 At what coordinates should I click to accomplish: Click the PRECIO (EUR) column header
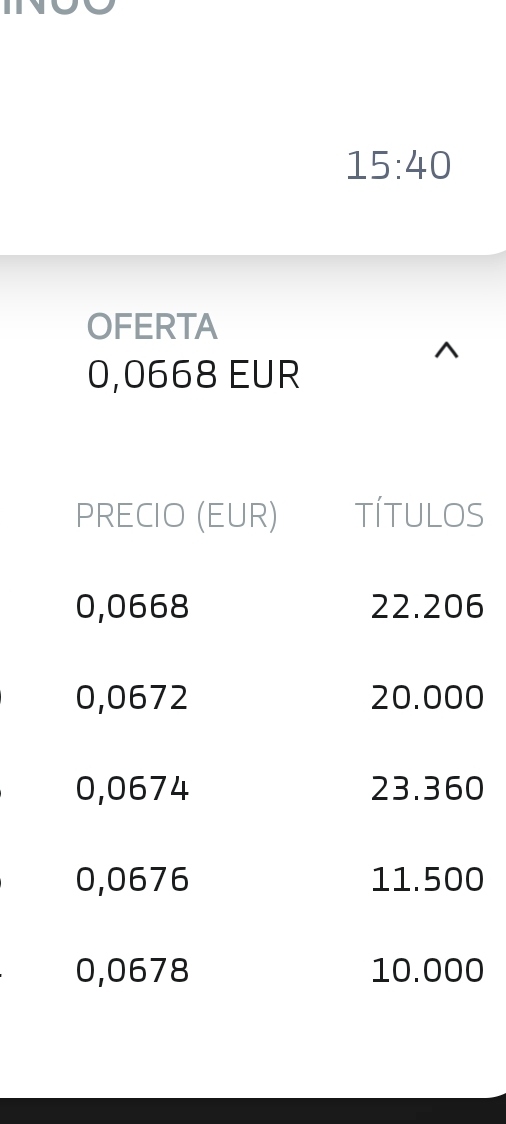point(176,515)
